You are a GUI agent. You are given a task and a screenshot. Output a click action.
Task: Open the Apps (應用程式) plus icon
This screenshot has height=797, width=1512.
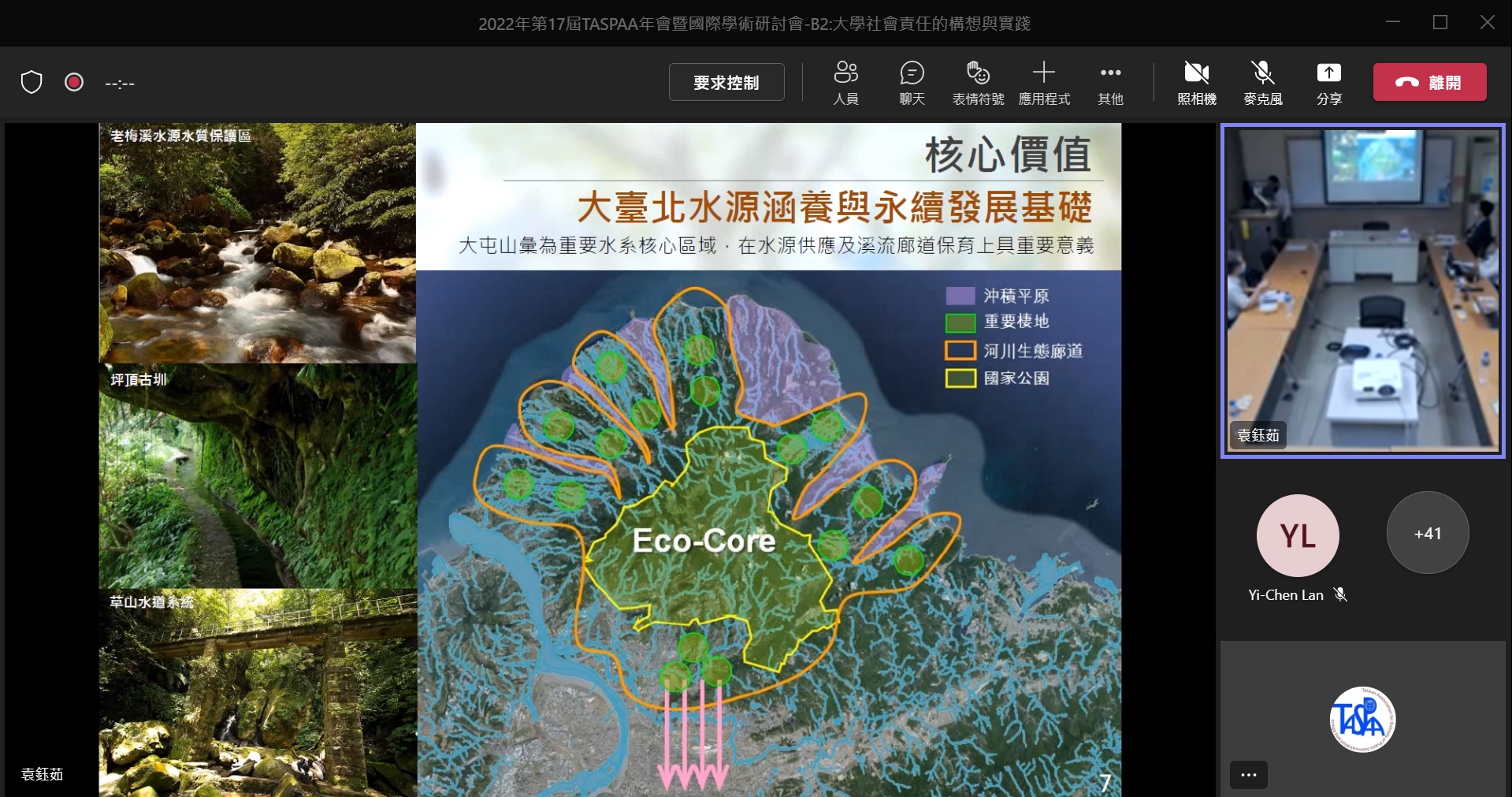point(1044,82)
